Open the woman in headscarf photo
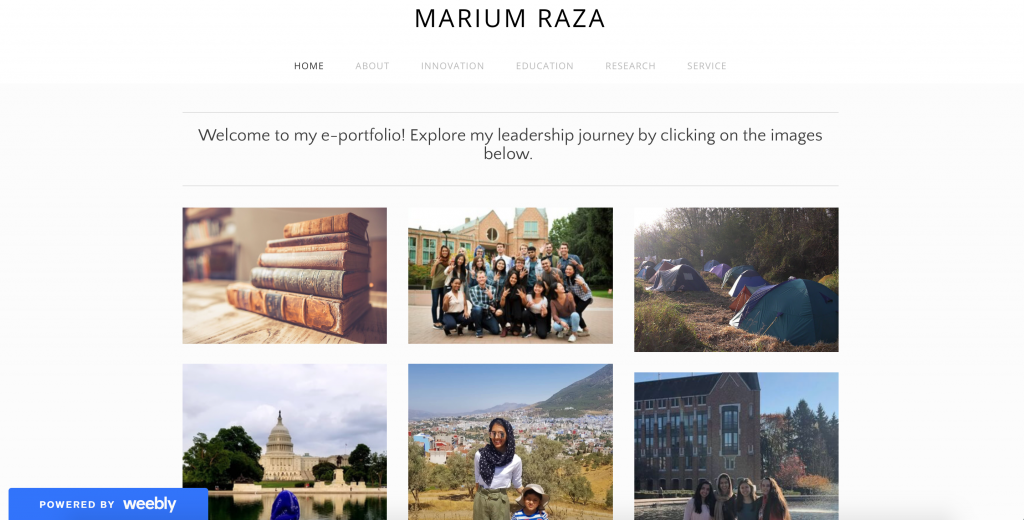 pyautogui.click(x=510, y=442)
